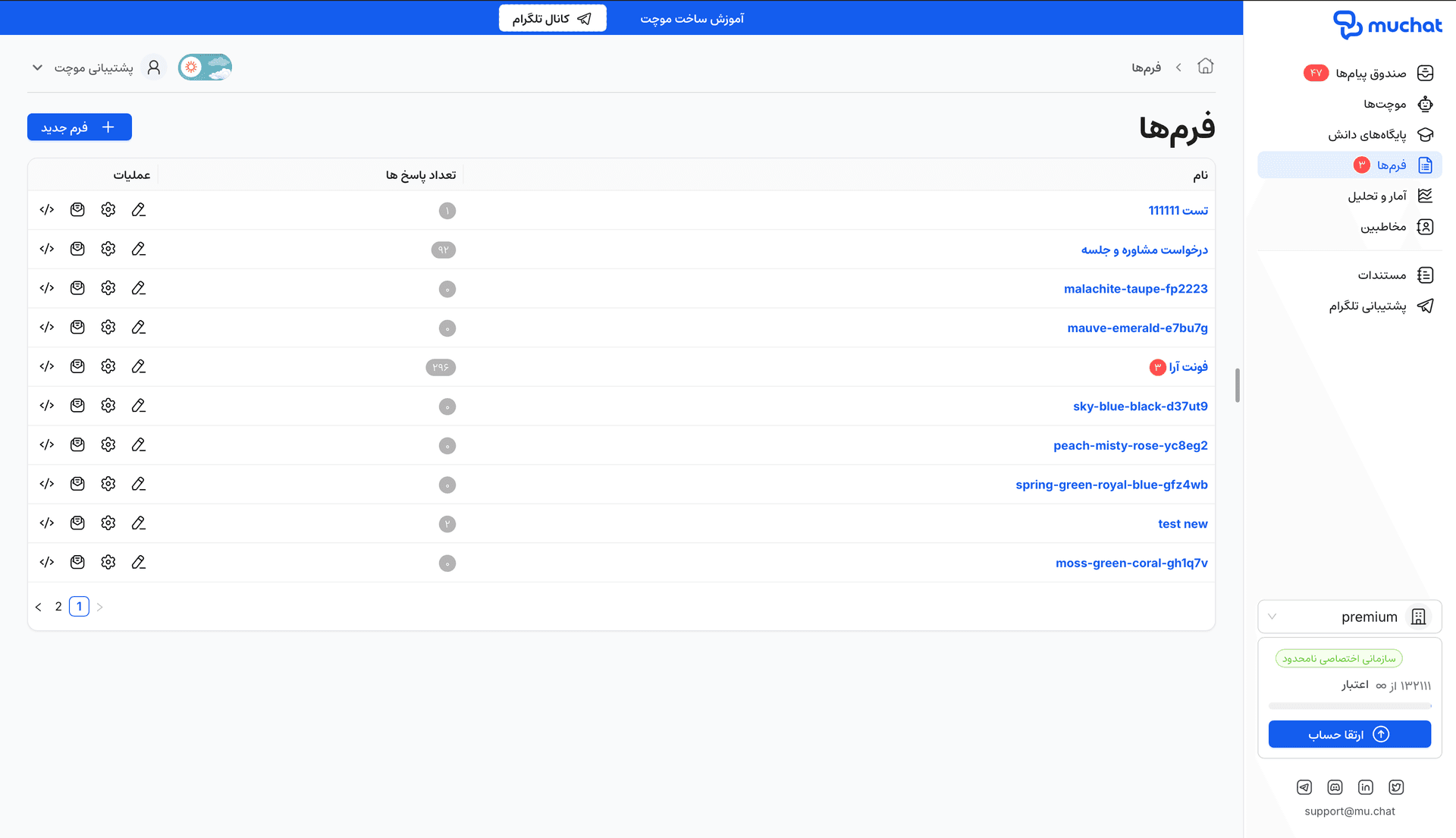Viewport: 1456px width, 838px height.
Task: Edit the test new form with pencil
Action: pyautogui.click(x=138, y=523)
